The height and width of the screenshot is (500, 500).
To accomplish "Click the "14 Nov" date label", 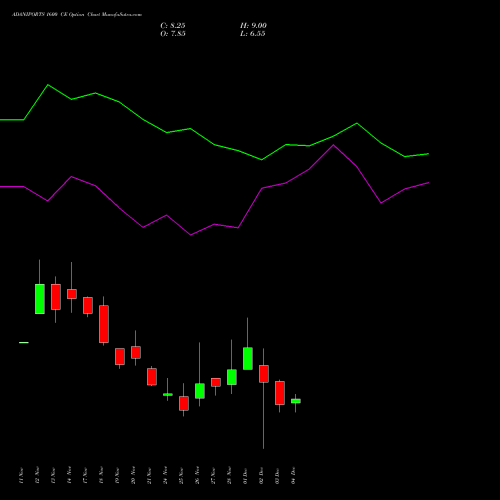I will [69, 475].
